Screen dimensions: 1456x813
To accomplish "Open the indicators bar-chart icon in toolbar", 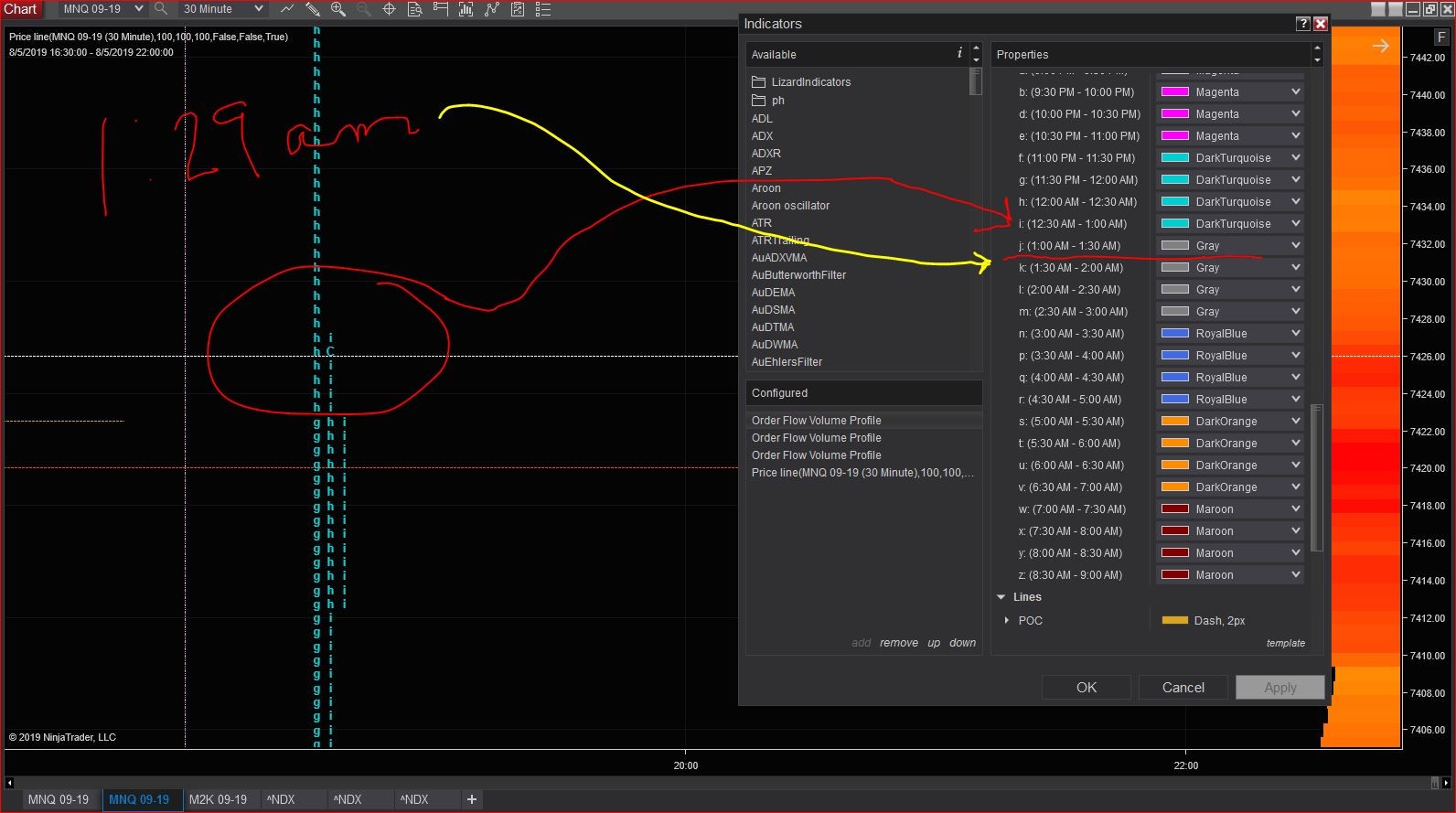I will [466, 9].
